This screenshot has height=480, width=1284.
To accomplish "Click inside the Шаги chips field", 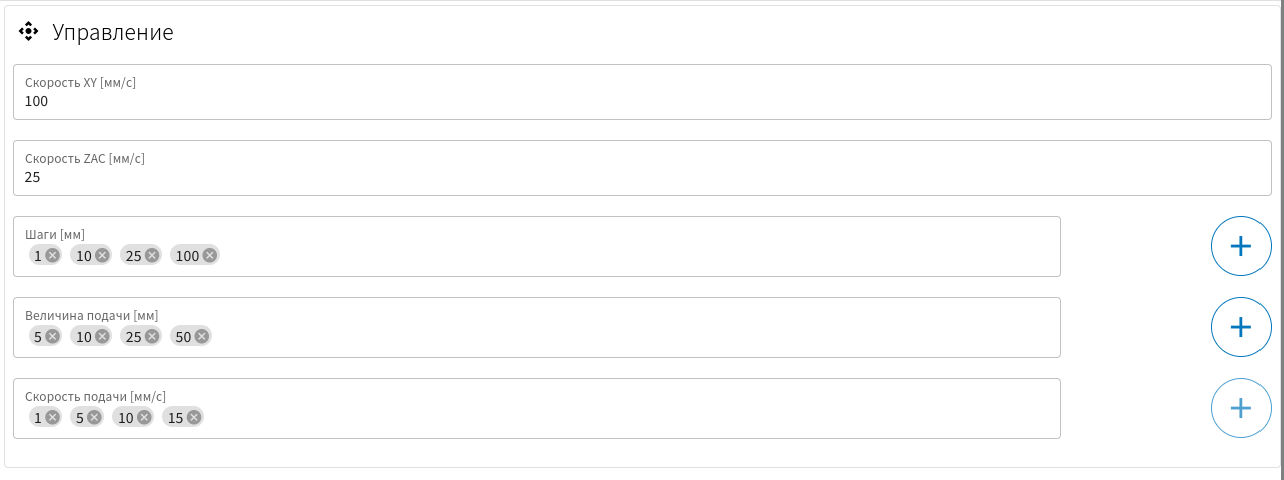I will 537,246.
